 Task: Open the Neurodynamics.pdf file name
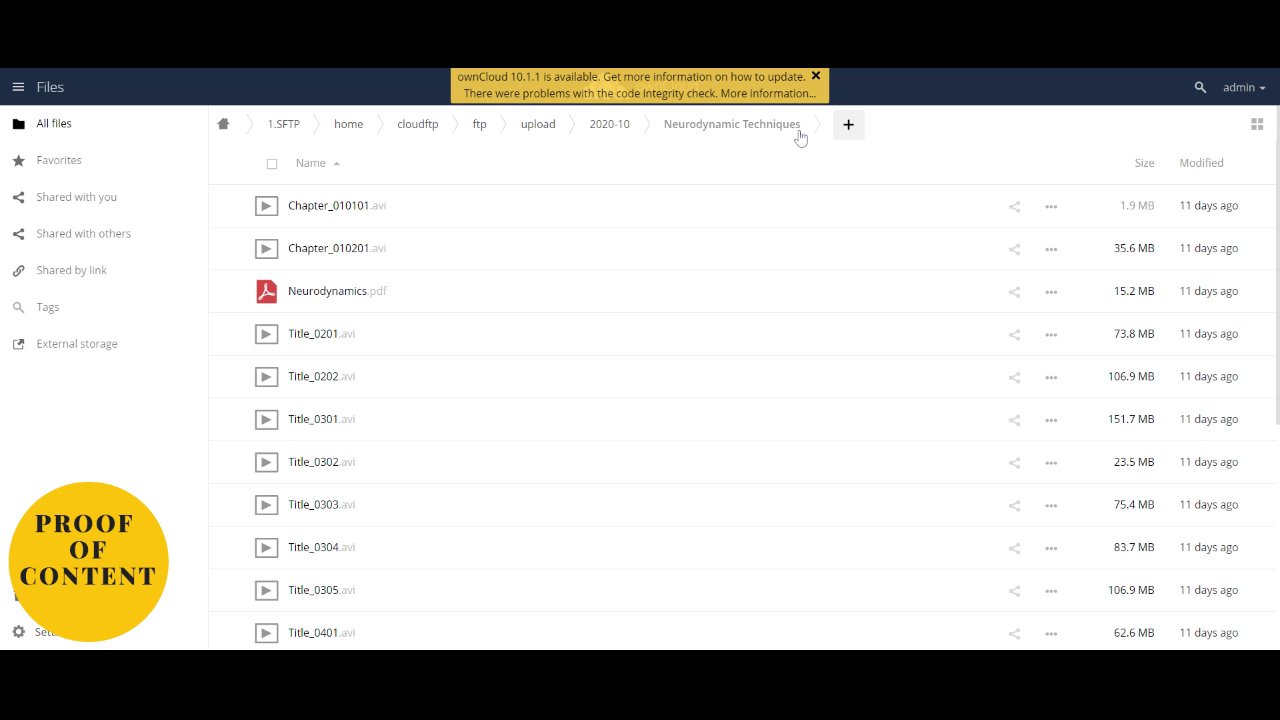(x=337, y=291)
